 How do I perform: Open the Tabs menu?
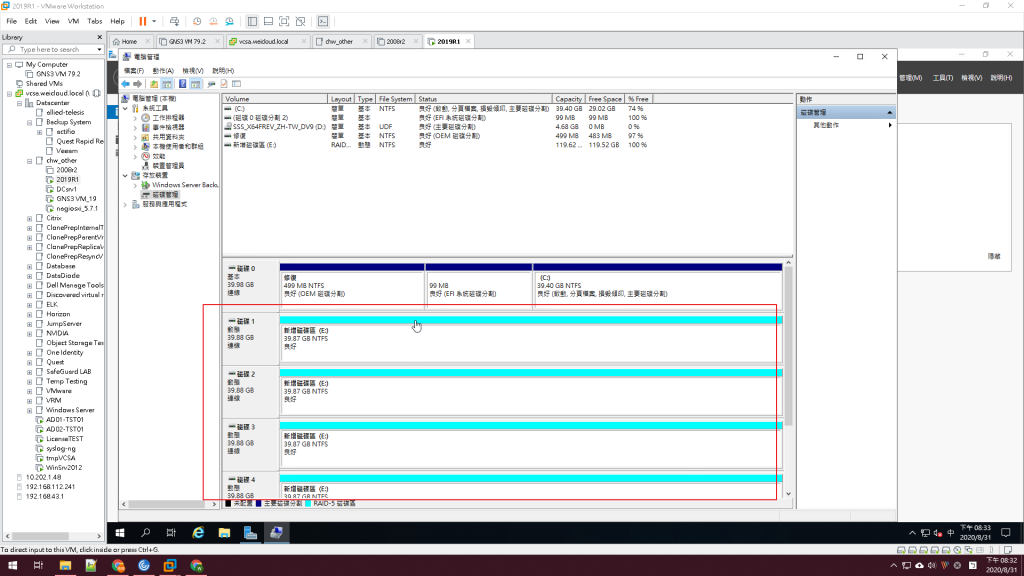[x=95, y=22]
